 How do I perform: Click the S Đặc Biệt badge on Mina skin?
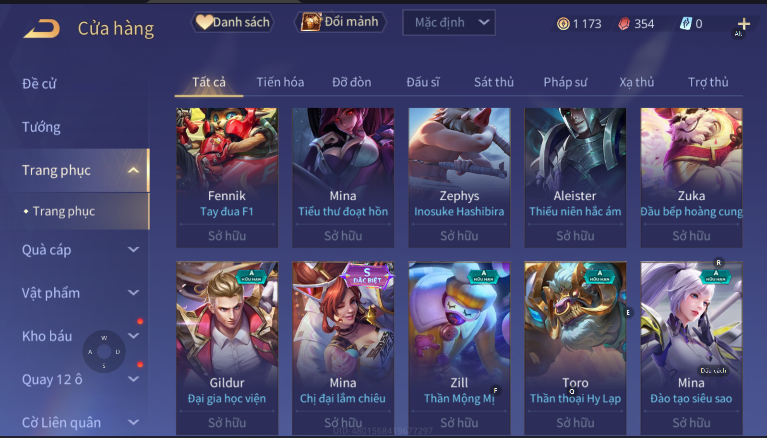367,276
